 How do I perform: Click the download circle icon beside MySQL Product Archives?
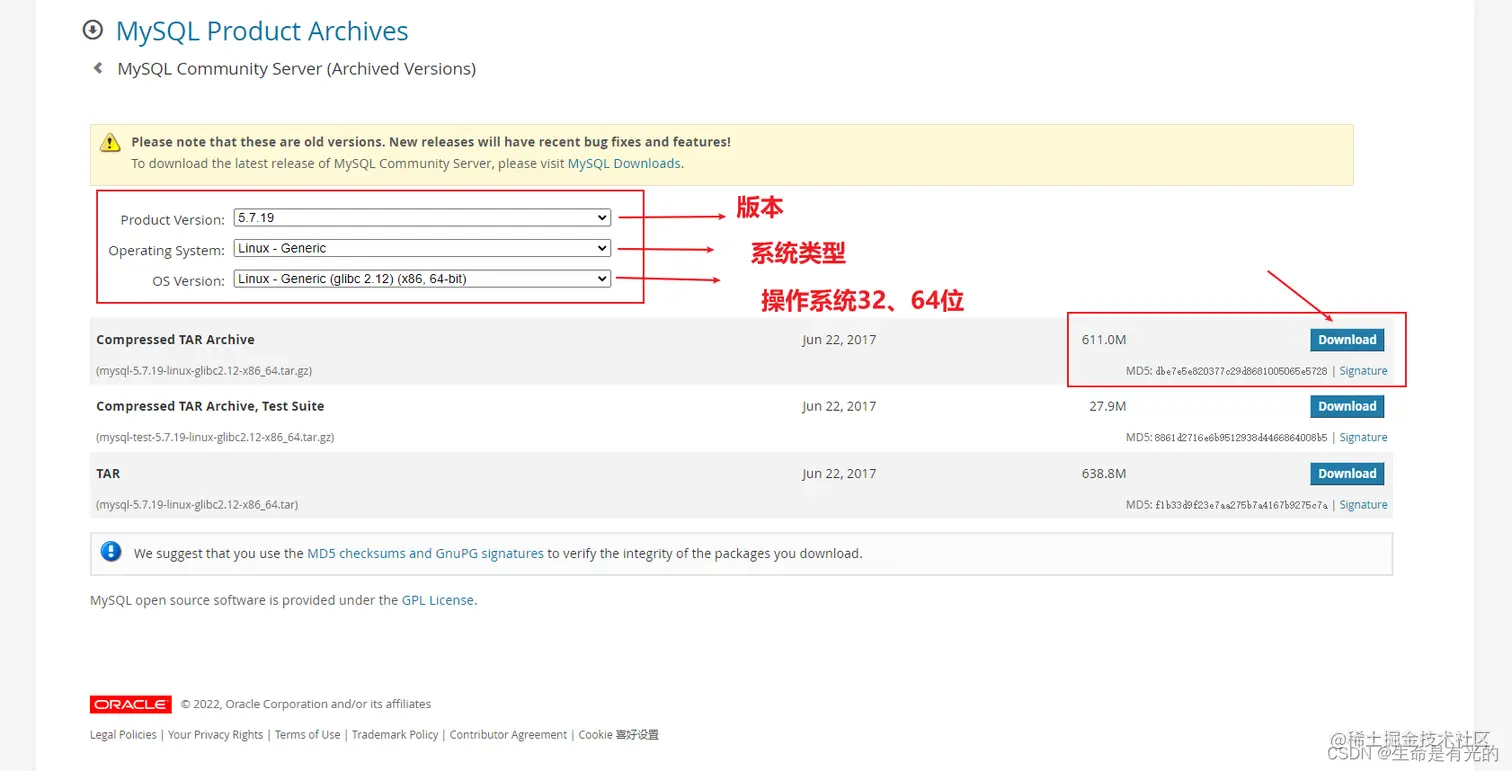pyautogui.click(x=93, y=30)
